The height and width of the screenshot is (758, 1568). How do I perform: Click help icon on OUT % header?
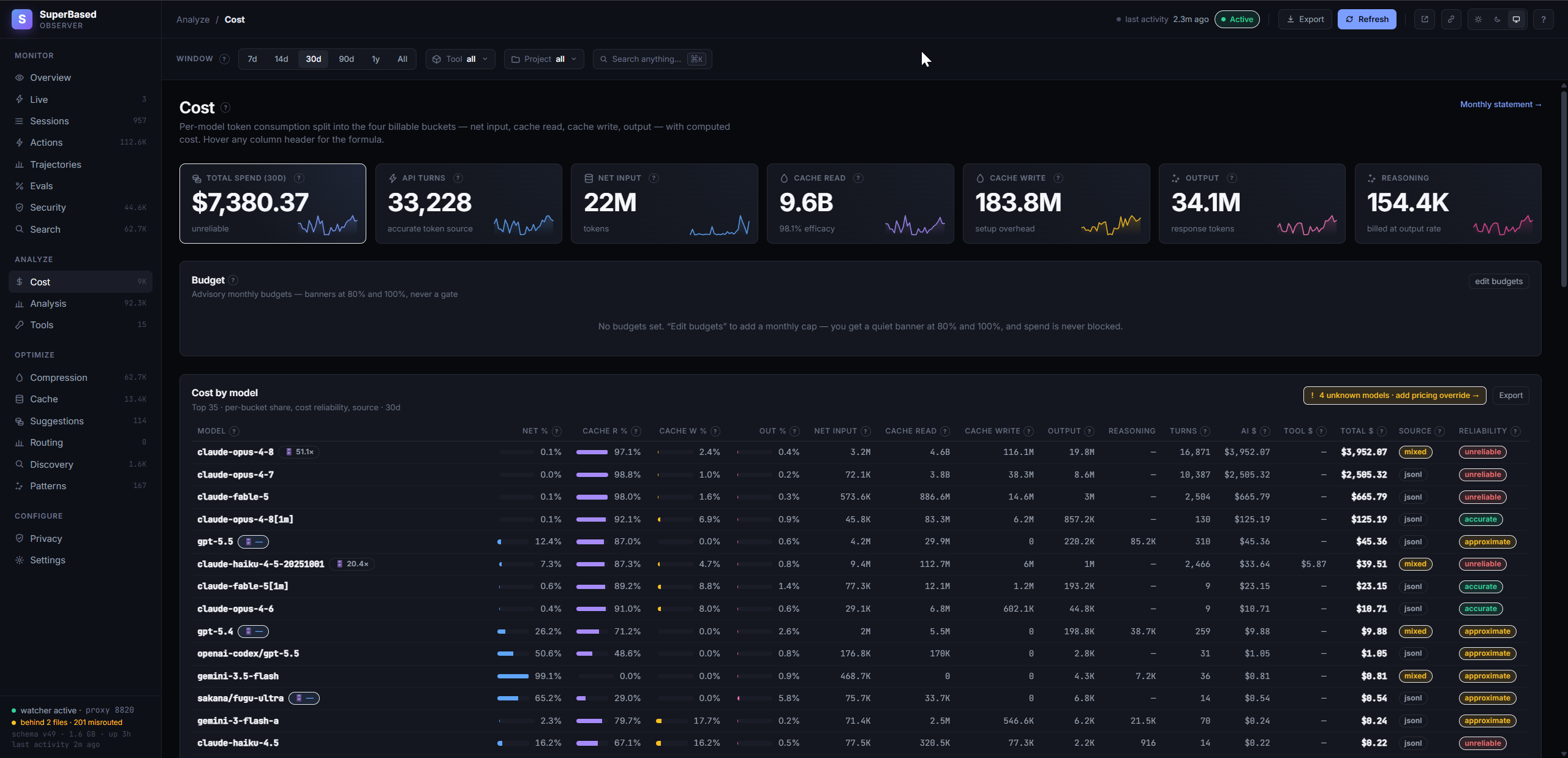[x=794, y=431]
